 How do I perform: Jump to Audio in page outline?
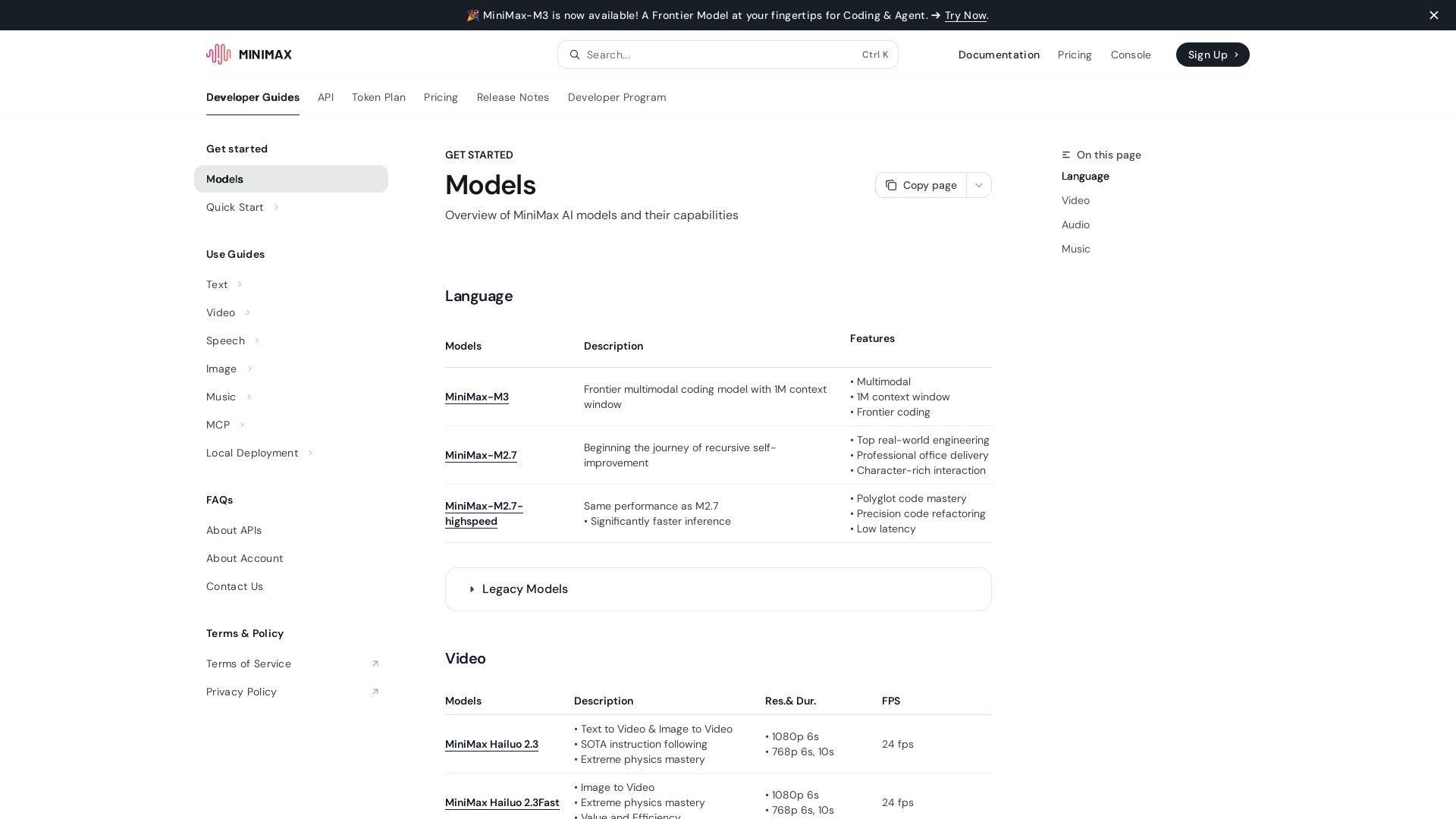tap(1075, 224)
